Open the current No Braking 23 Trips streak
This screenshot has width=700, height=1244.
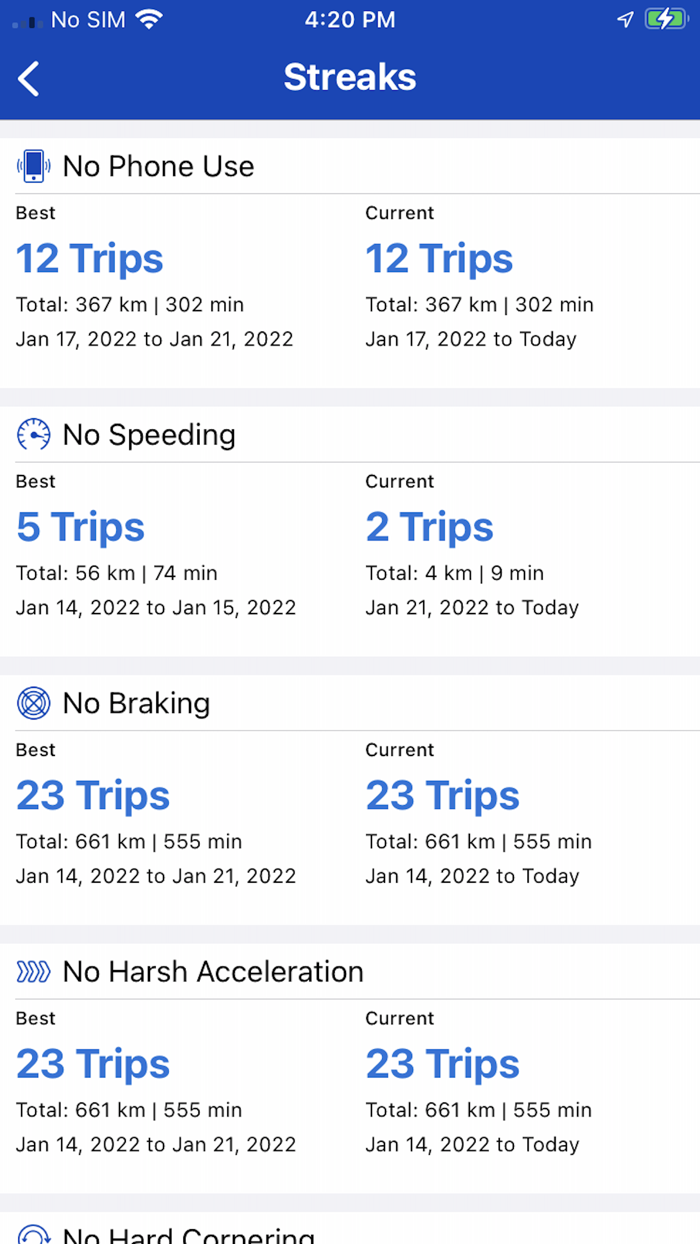tap(443, 795)
